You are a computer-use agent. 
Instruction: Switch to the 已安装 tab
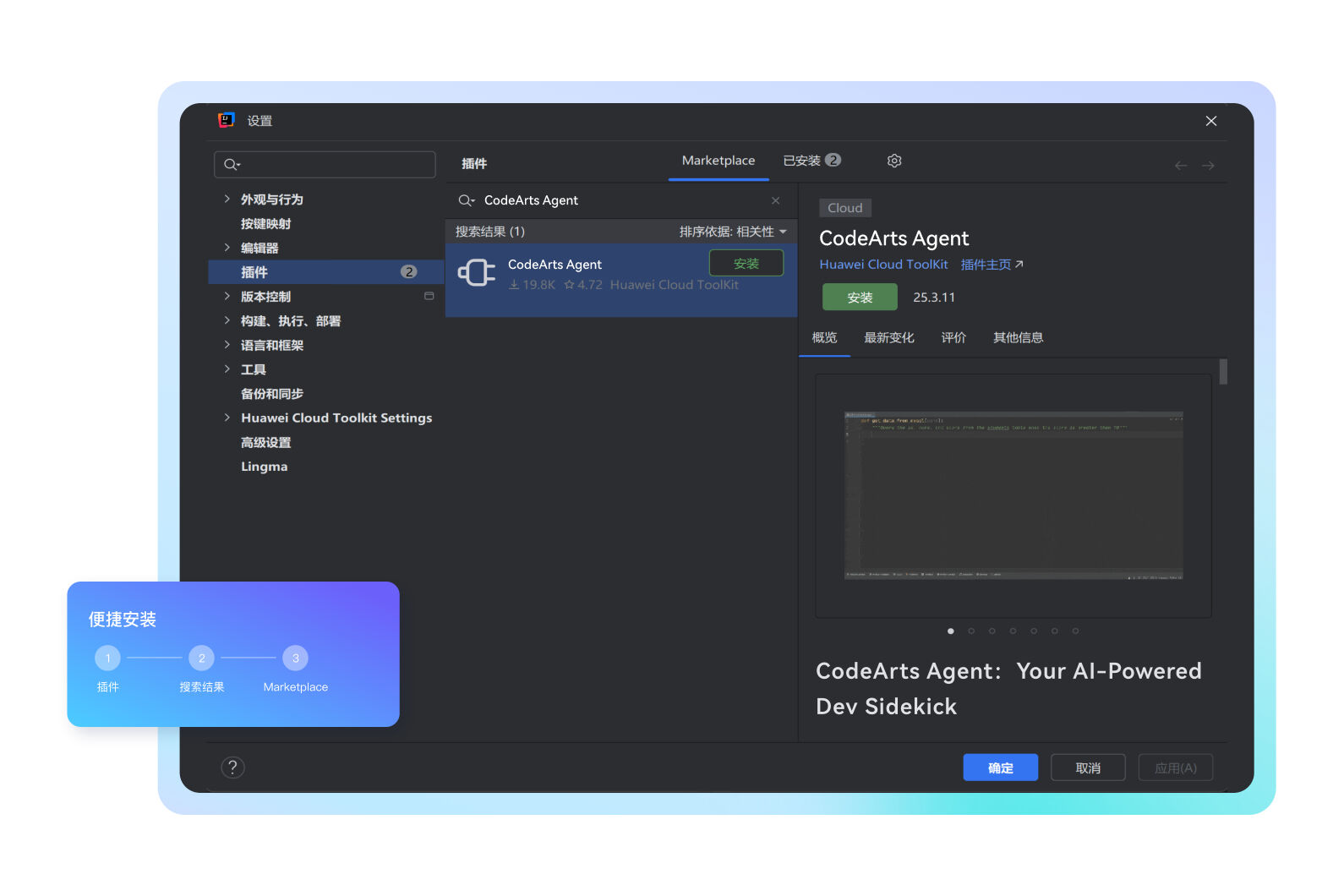811,161
